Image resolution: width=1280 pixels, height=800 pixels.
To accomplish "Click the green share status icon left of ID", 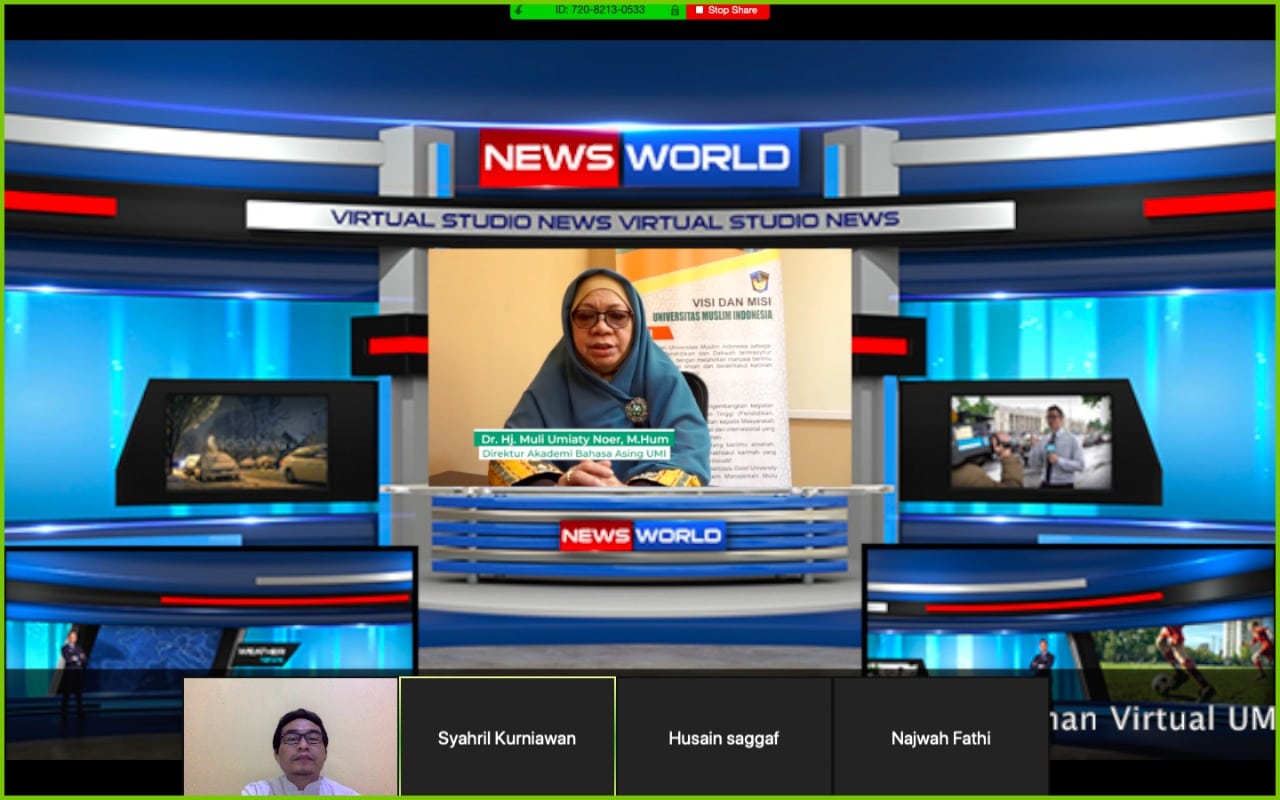I will coord(519,10).
